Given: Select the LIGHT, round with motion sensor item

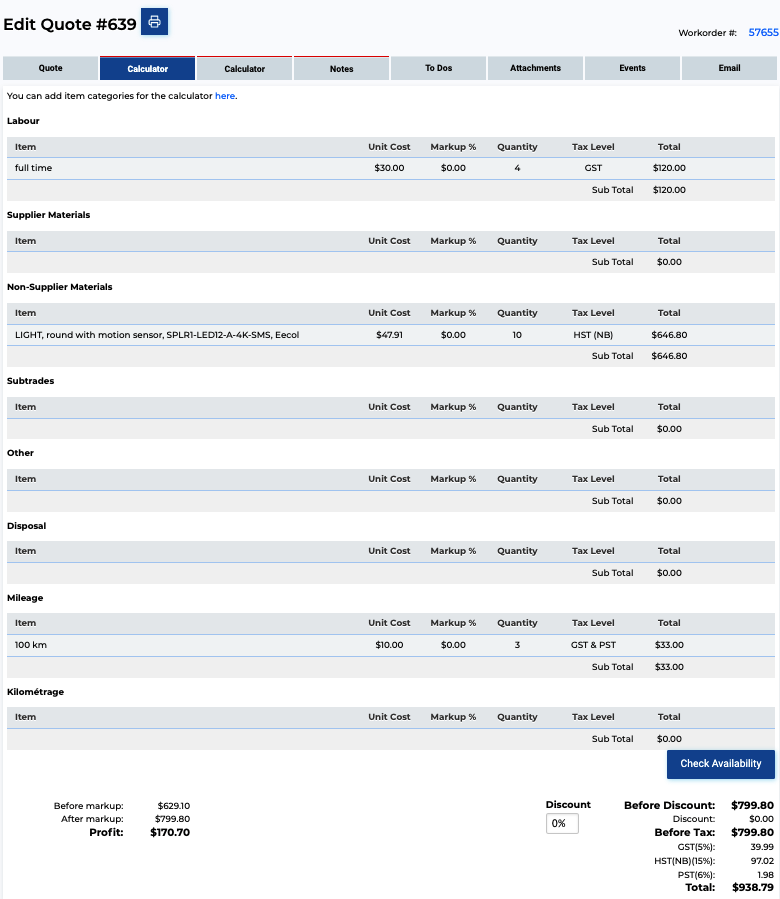Looking at the screenshot, I should [157, 335].
